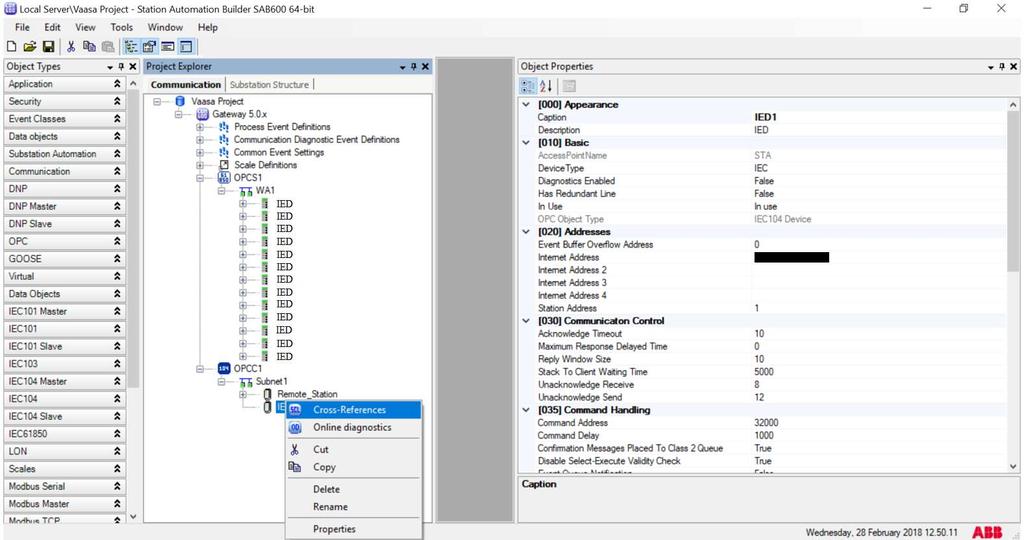Click the DNP Master object type header
This screenshot has height=540, width=1024.
coord(64,206)
